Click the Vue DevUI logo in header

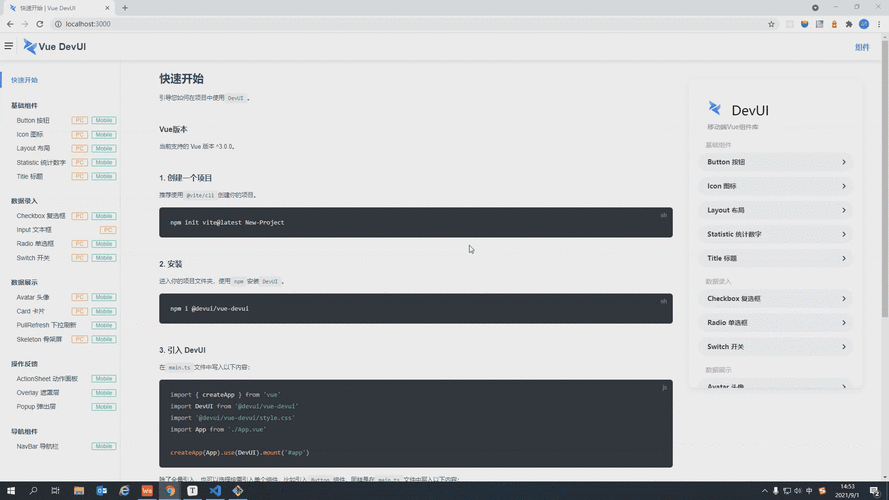pos(55,46)
